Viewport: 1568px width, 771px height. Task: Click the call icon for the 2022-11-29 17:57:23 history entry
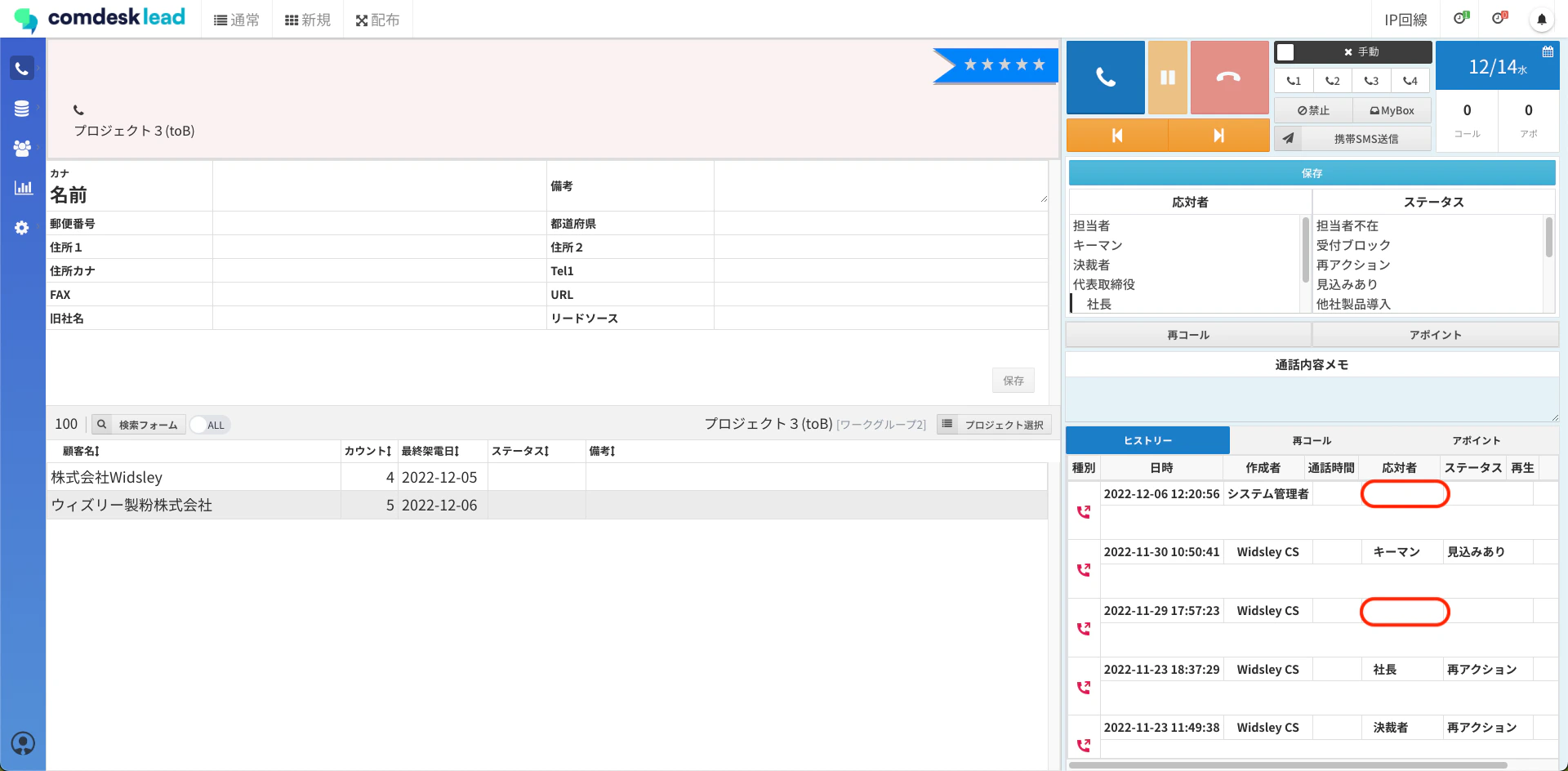tap(1084, 629)
